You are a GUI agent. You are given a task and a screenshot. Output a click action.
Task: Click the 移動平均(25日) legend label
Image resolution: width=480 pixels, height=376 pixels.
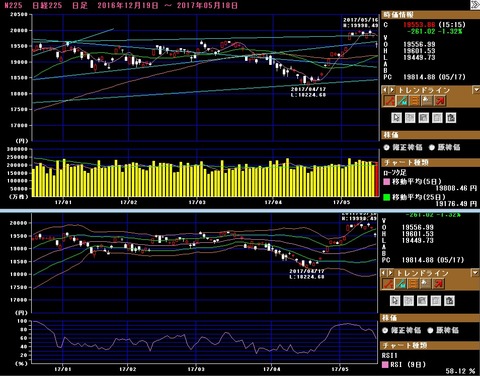[419, 197]
